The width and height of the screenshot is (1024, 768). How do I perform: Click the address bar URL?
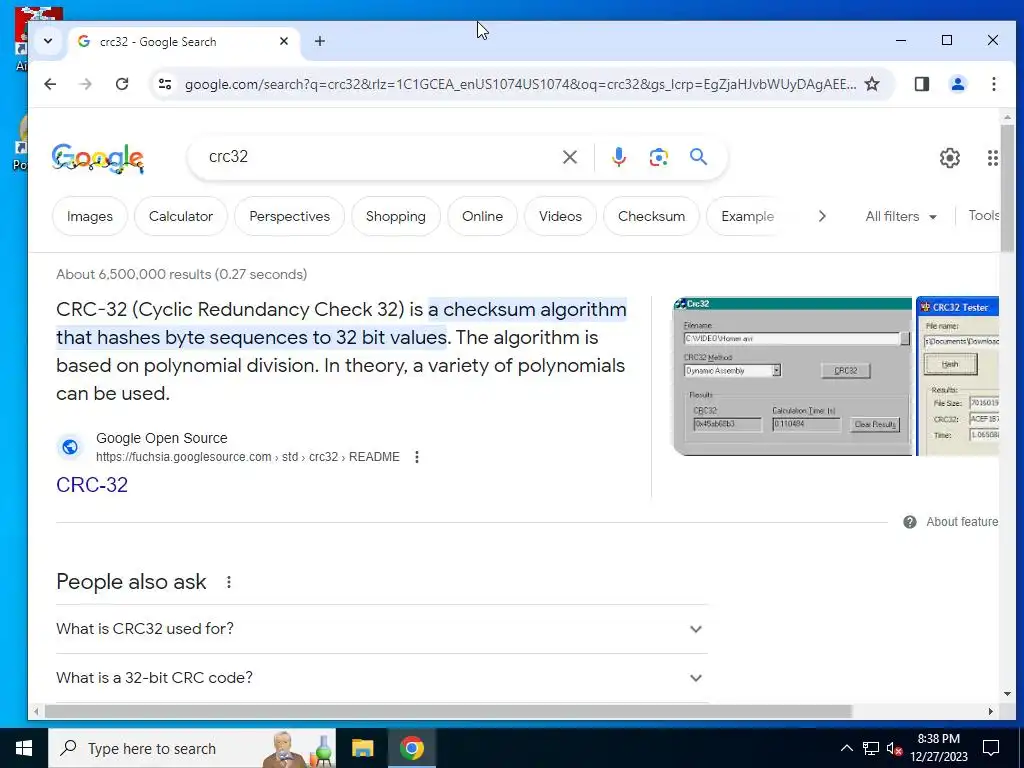(x=520, y=84)
